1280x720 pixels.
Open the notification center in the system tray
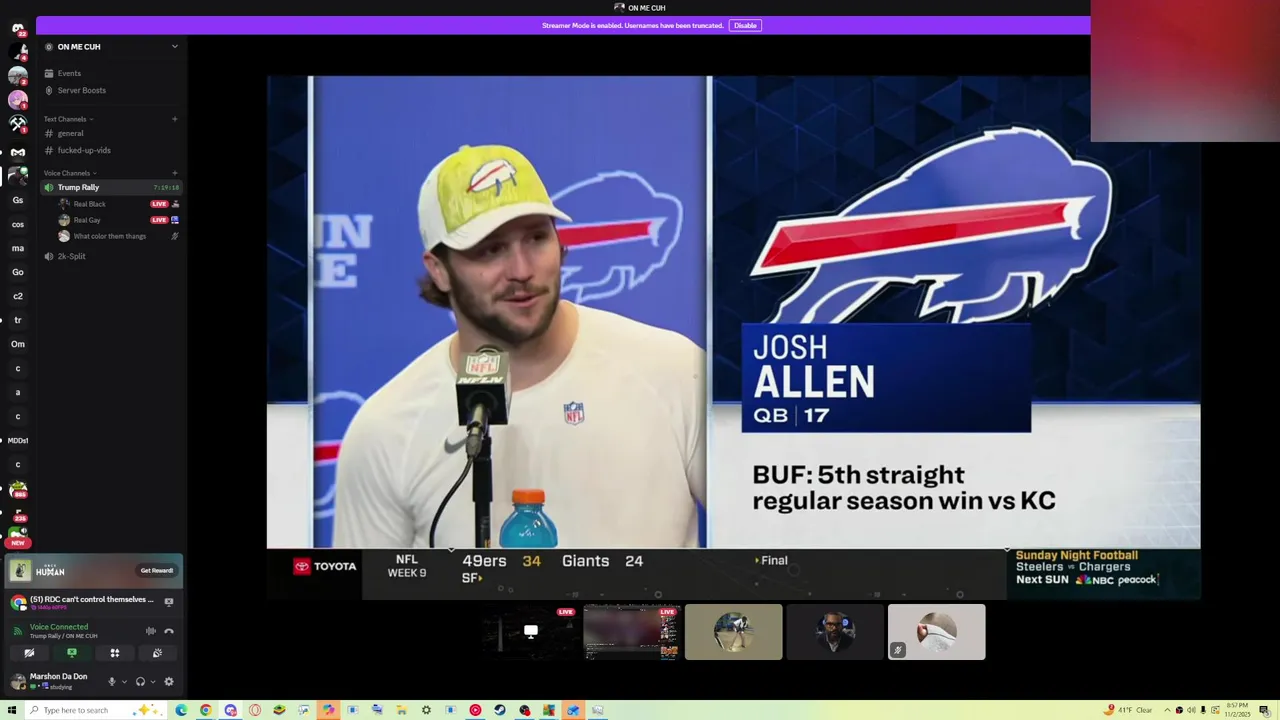[1265, 710]
